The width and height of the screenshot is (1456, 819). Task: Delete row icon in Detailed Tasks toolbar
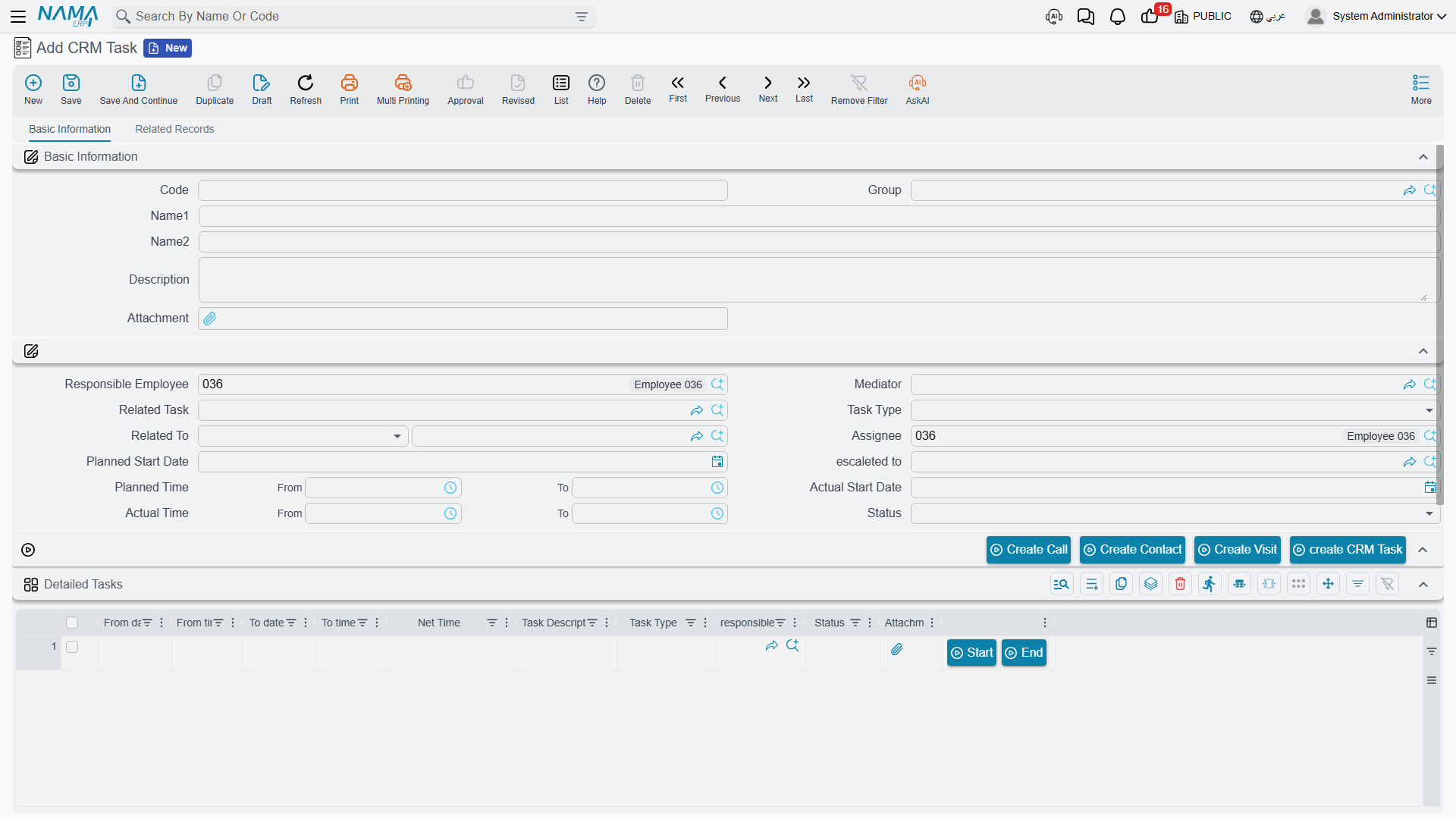point(1180,584)
